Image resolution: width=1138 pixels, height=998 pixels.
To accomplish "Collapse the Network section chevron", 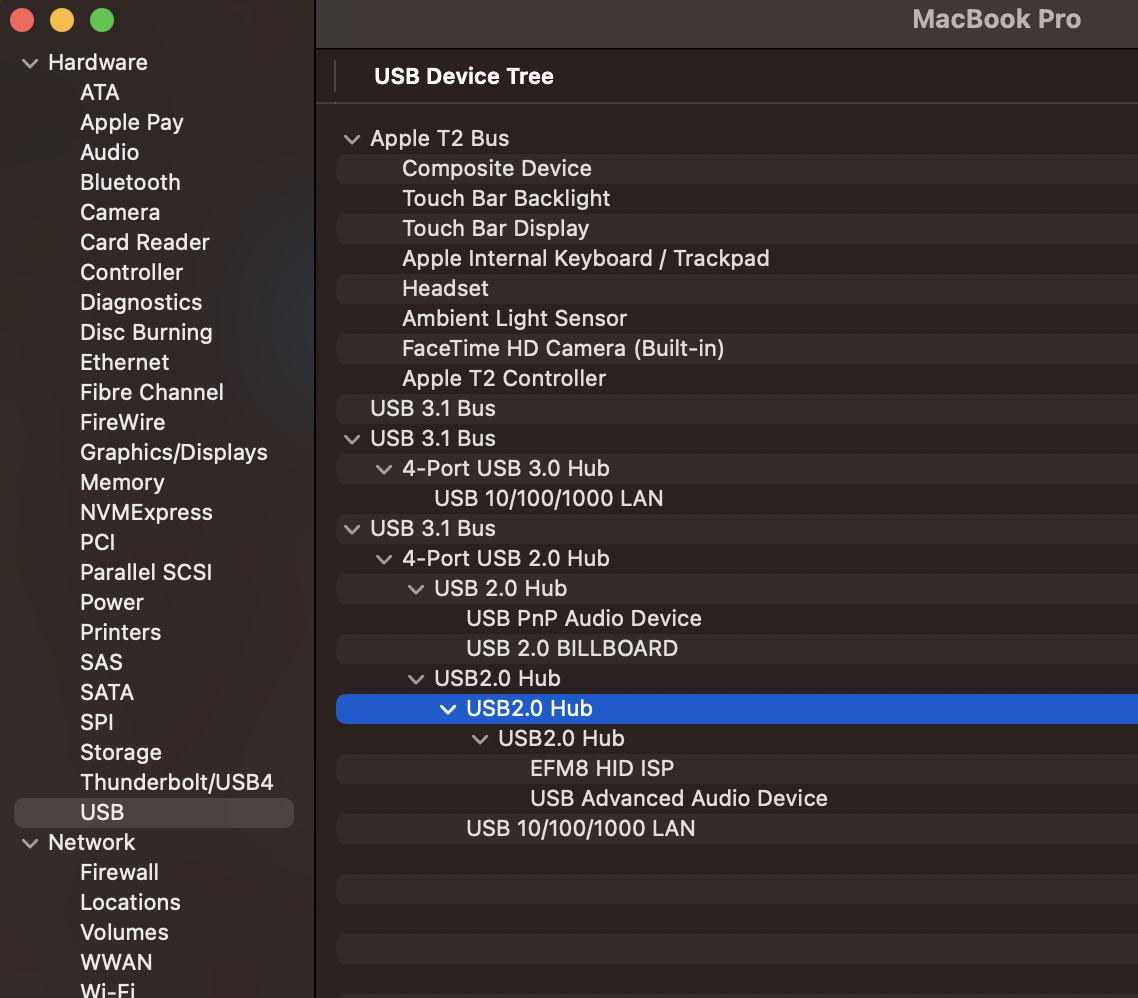I will click(x=30, y=843).
